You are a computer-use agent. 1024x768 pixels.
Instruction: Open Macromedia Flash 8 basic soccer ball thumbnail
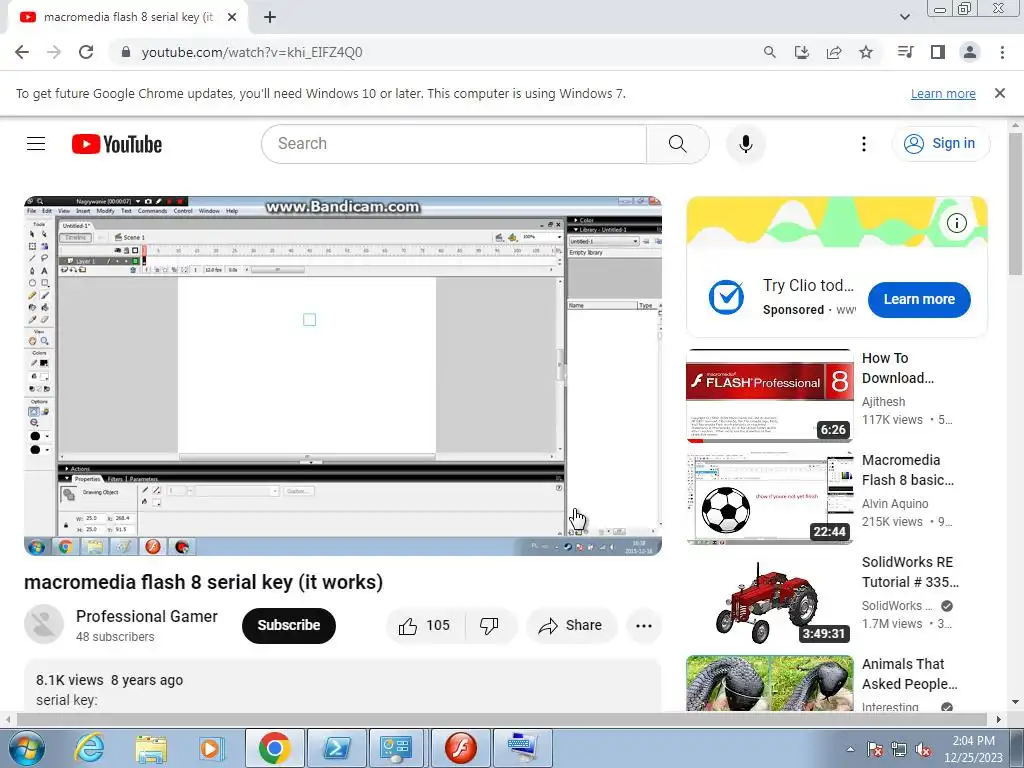pos(769,498)
